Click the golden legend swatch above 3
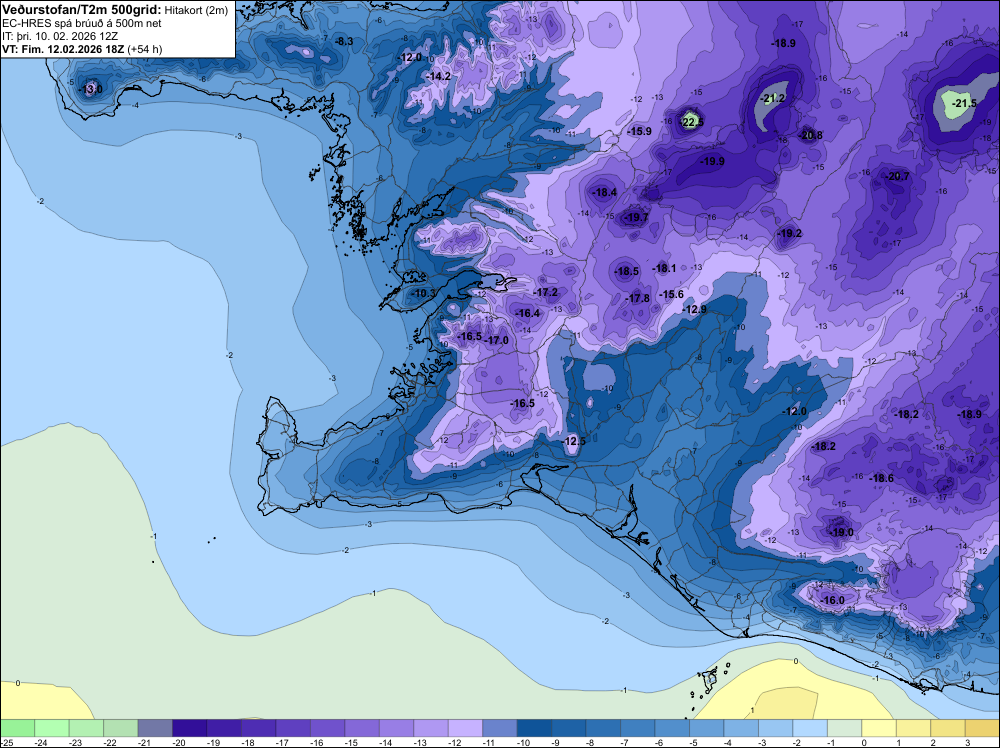The width and height of the screenshot is (1000, 748). [x=982, y=728]
